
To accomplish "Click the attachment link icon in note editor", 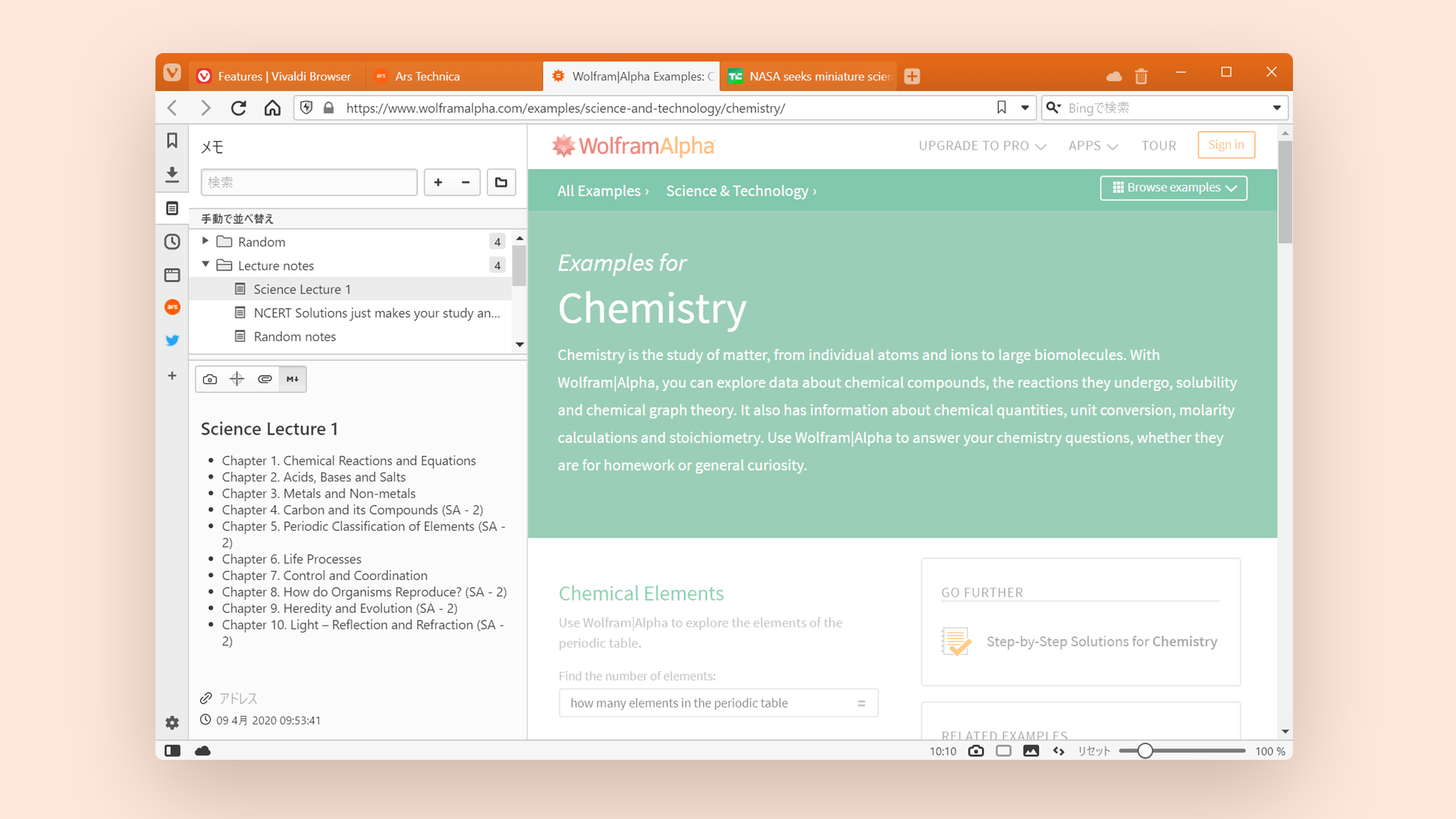I will (265, 379).
